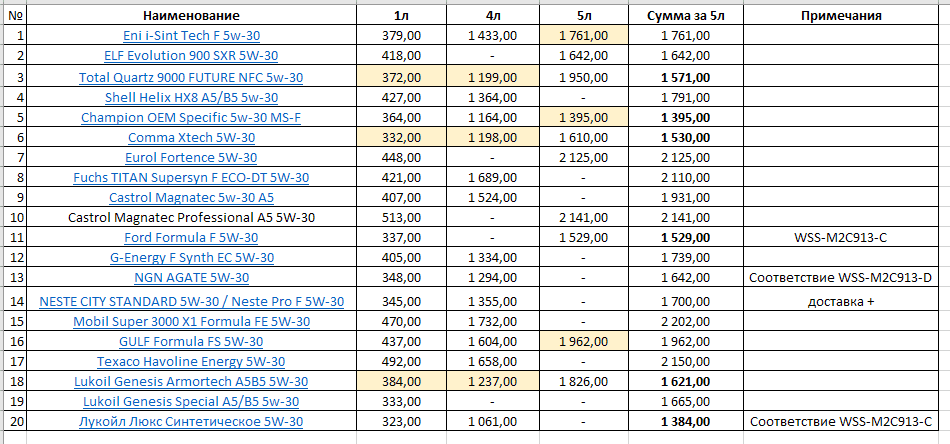Select the highlighted 372,00 cell

coord(402,78)
